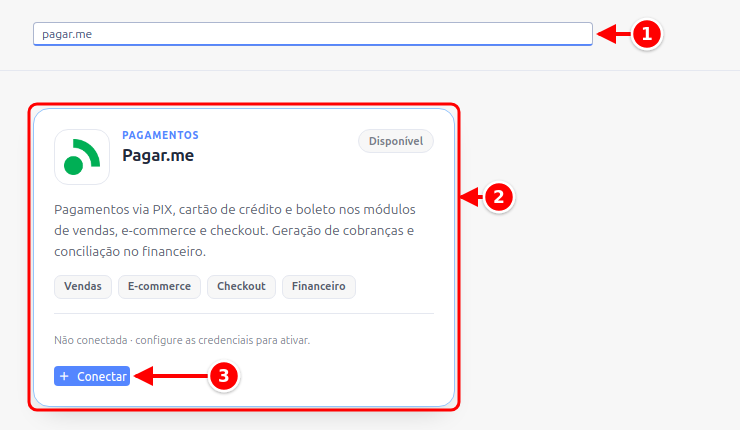Image resolution: width=740 pixels, height=430 pixels.
Task: Click the Conectar button
Action: tap(92, 376)
